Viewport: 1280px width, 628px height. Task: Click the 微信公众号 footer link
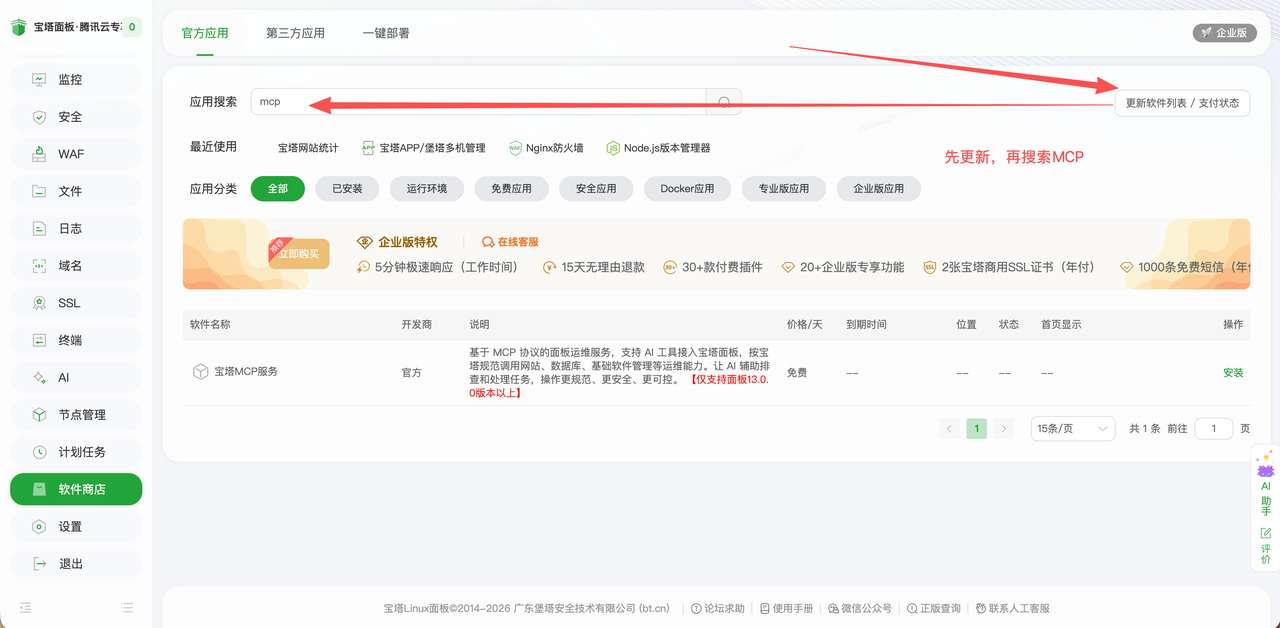(x=860, y=608)
